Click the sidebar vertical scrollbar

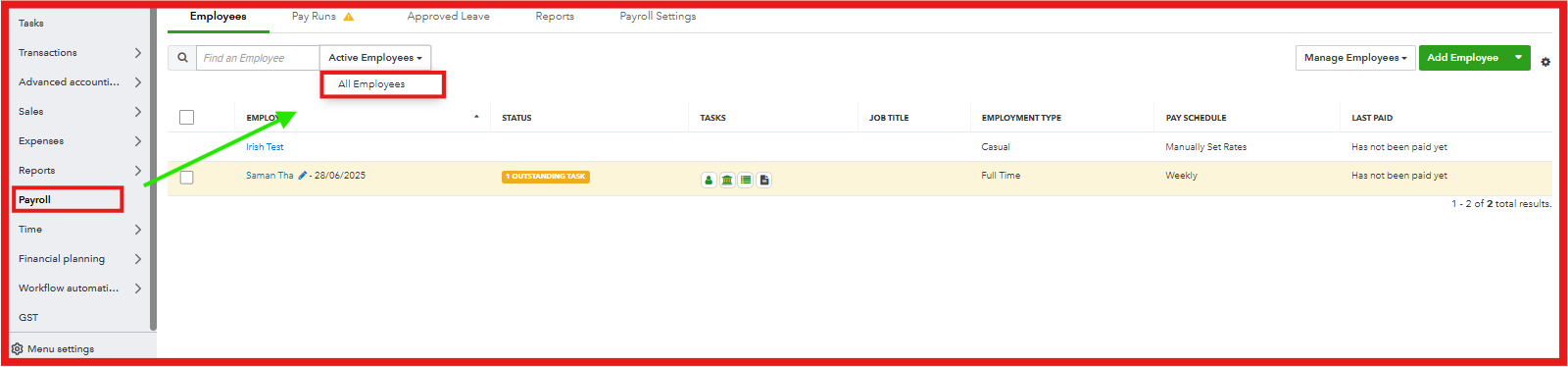pyautogui.click(x=153, y=169)
